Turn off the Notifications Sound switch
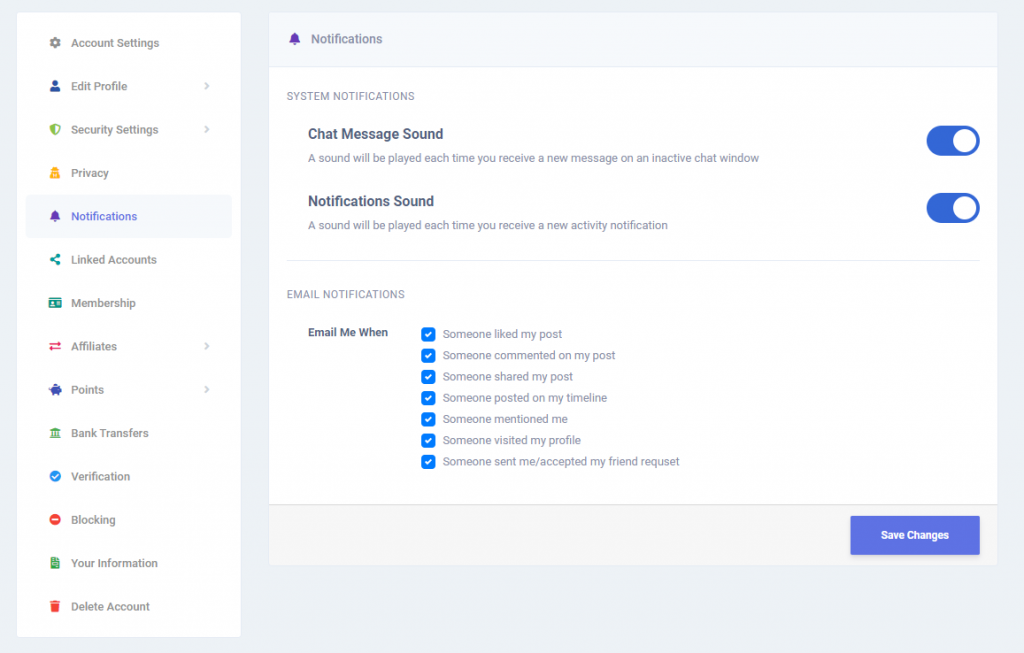 (x=953, y=208)
